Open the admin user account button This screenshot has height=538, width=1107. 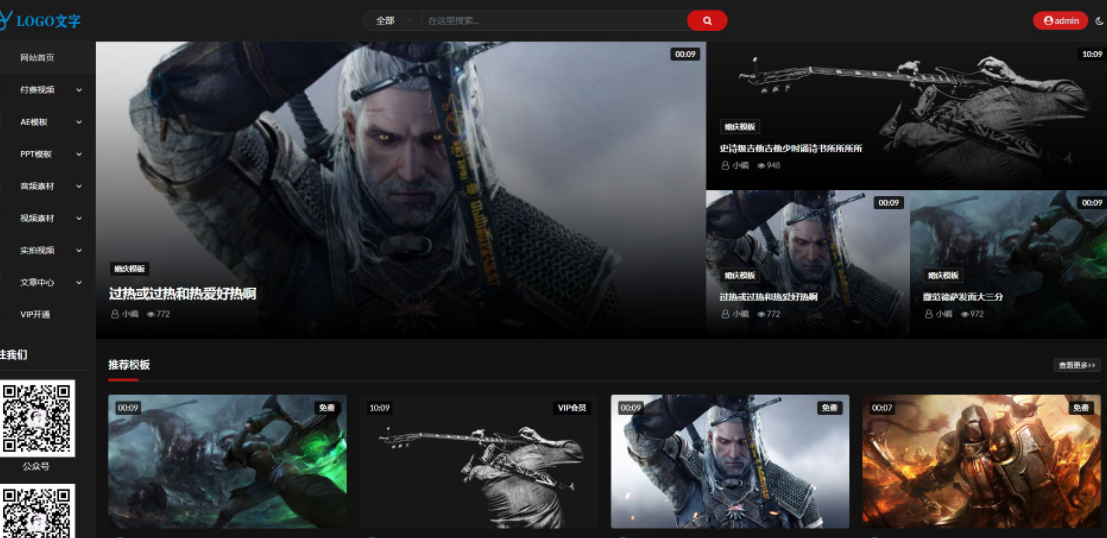[x=1060, y=20]
